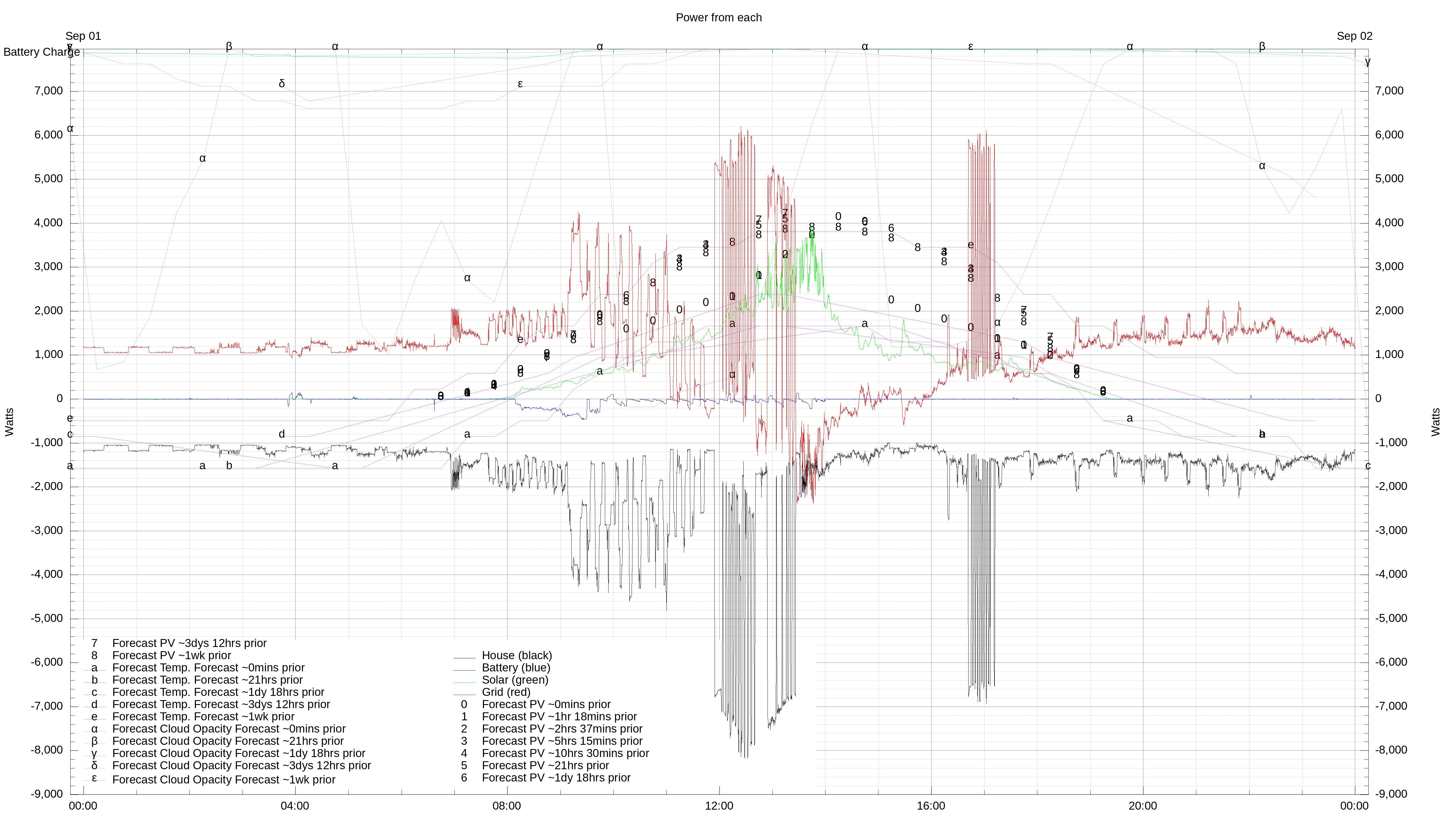This screenshot has width=1456, height=819.
Task: Click legend entry 'Forecast Cloud Opacity Forecast ~0mins prior'
Action: tap(228, 729)
